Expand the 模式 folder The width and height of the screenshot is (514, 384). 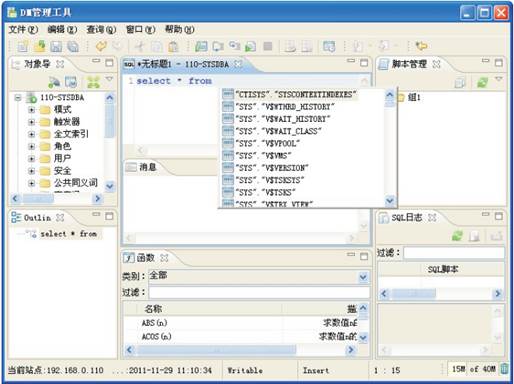tap(31, 110)
